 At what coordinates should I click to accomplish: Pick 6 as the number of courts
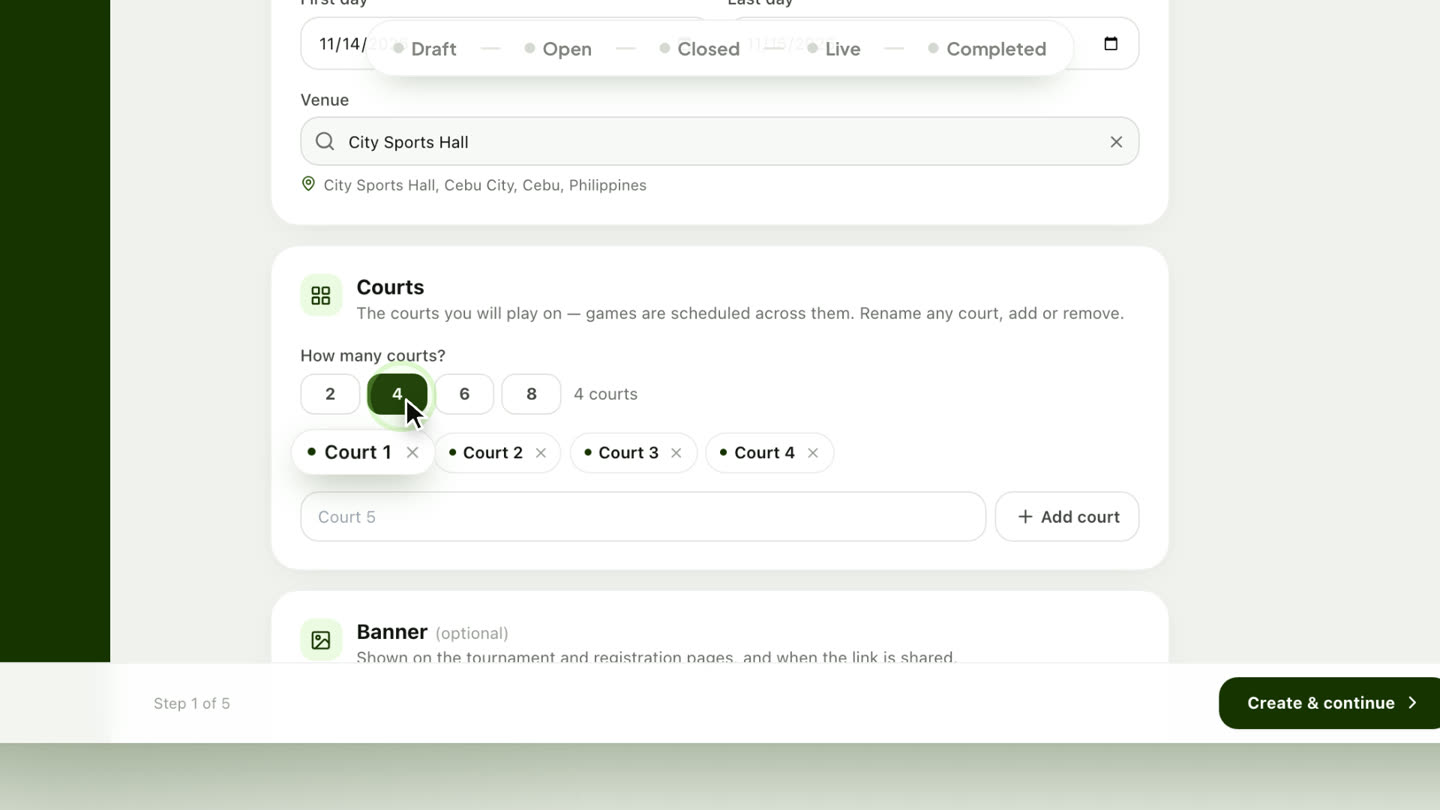[x=464, y=394]
